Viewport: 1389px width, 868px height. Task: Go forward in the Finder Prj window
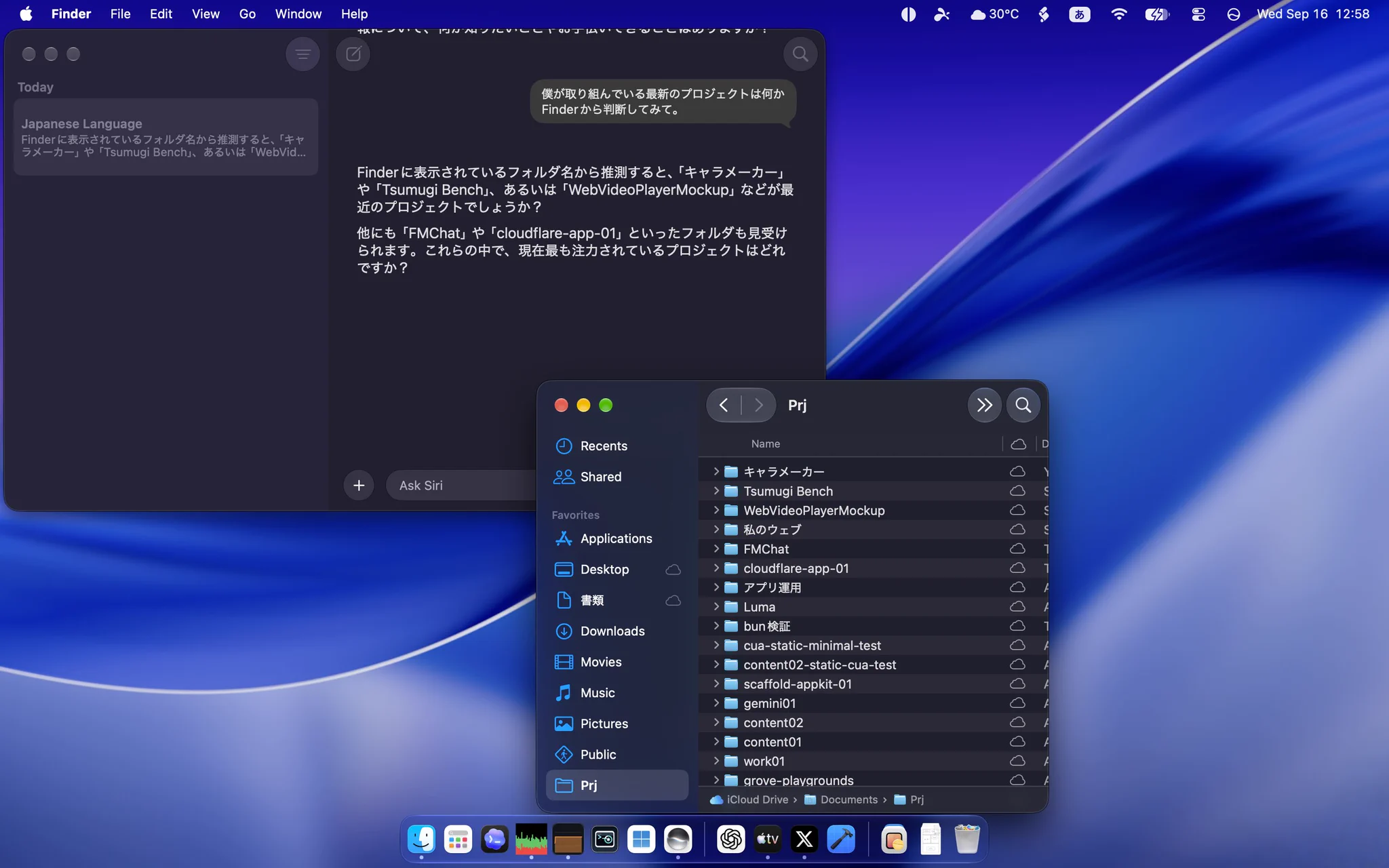(x=758, y=406)
